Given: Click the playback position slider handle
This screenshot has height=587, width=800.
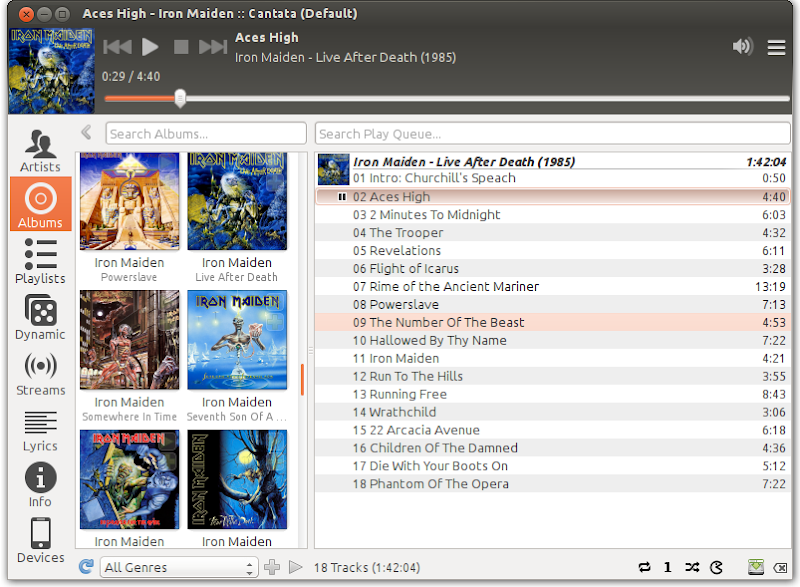Looking at the screenshot, I should pyautogui.click(x=180, y=98).
